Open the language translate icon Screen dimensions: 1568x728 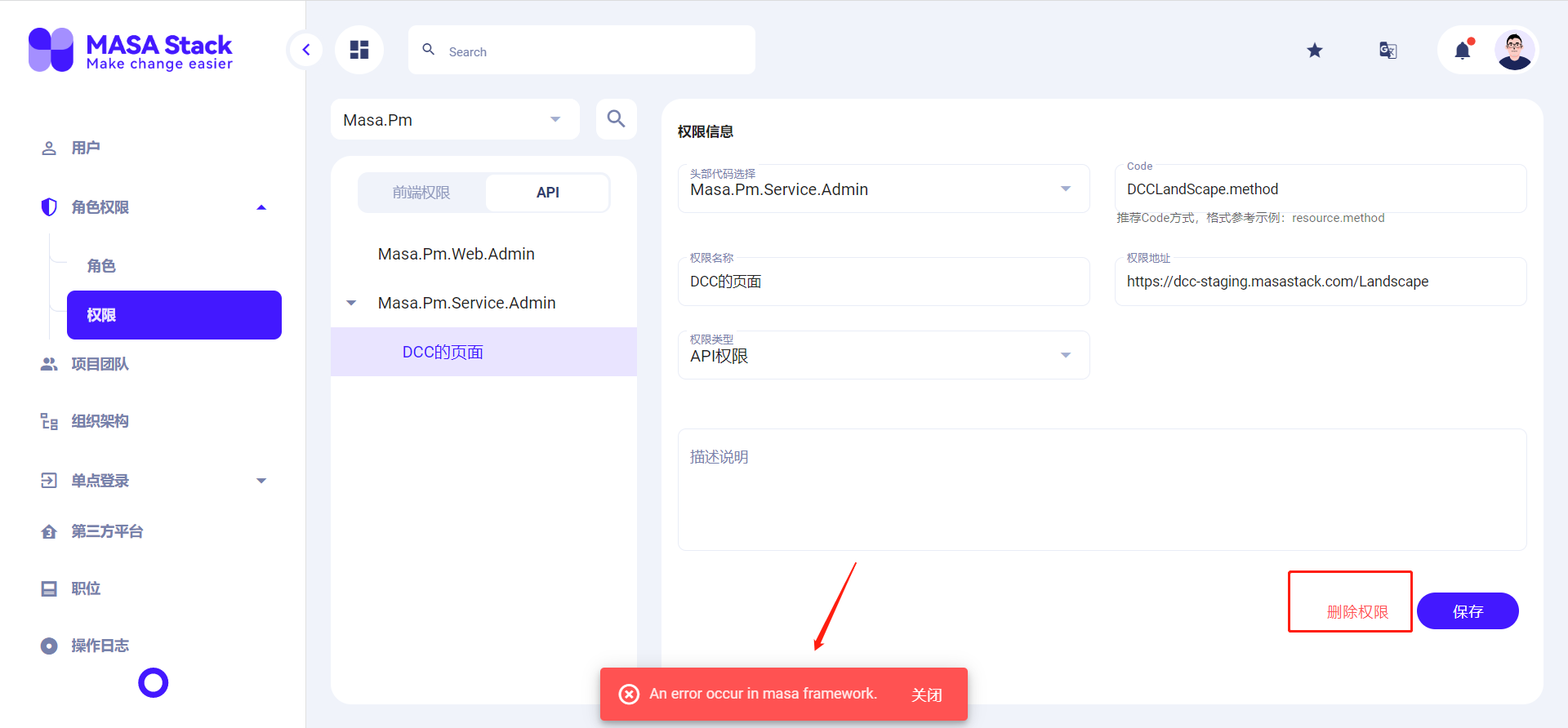click(x=1388, y=51)
